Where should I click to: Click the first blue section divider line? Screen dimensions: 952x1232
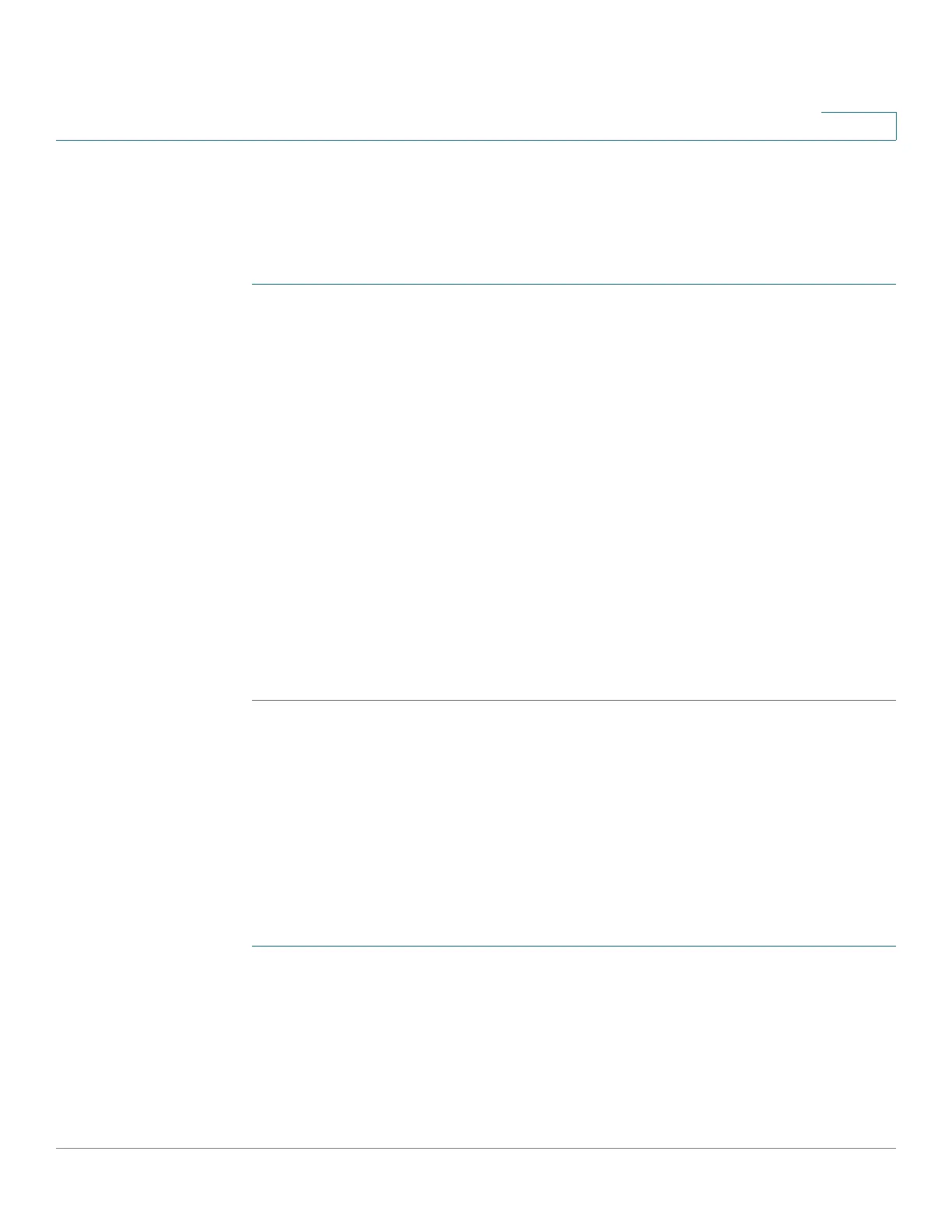coord(574,285)
